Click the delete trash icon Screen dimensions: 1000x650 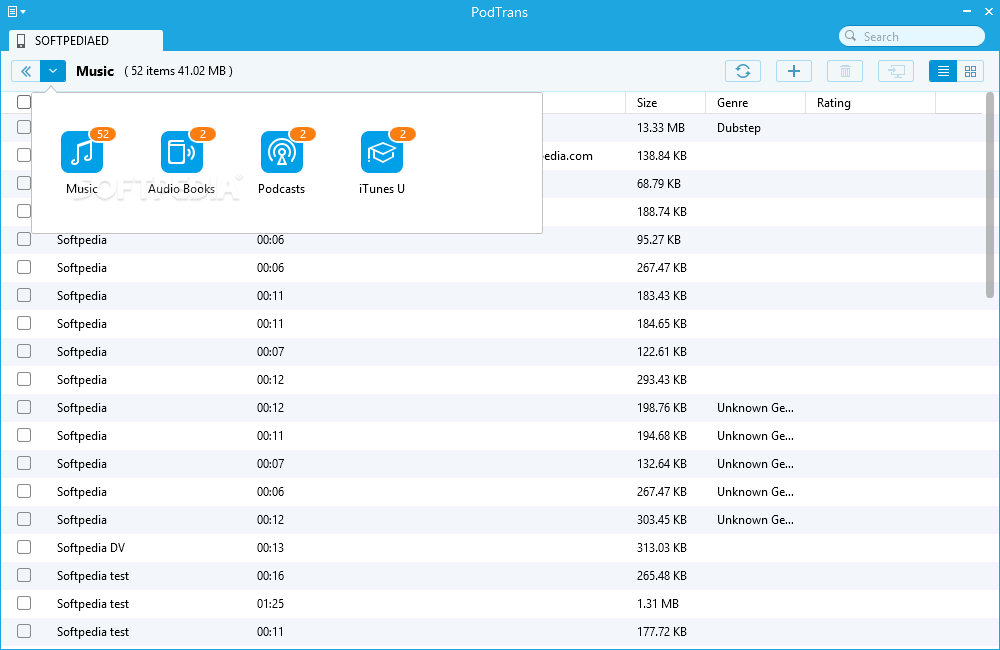click(845, 71)
